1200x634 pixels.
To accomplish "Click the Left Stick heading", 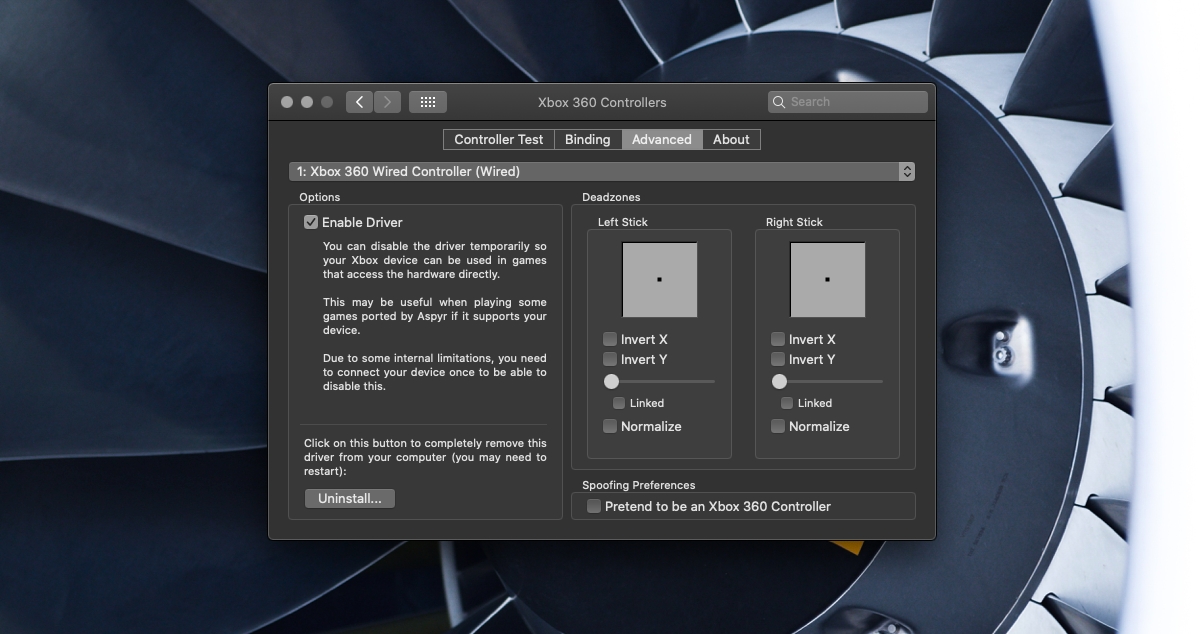I will (x=623, y=222).
